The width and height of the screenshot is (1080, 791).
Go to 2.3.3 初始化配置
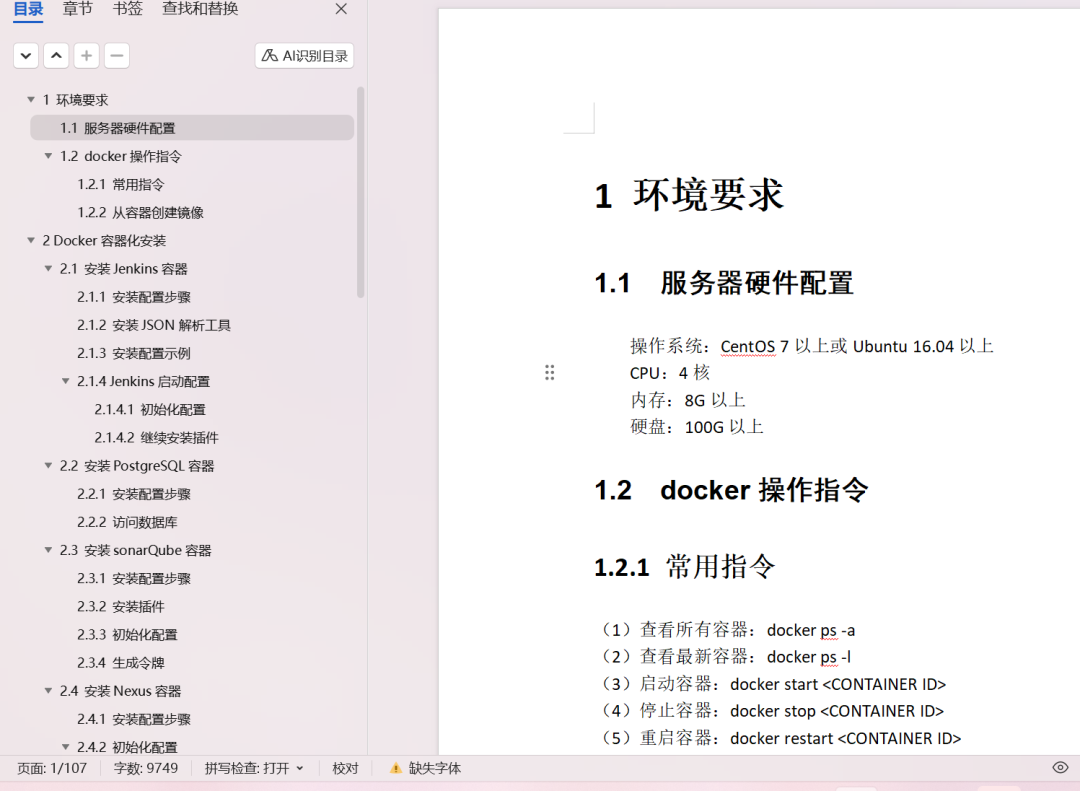click(127, 635)
